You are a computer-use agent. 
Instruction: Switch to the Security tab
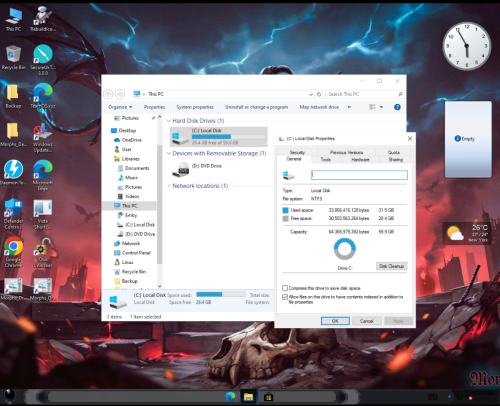click(x=297, y=152)
